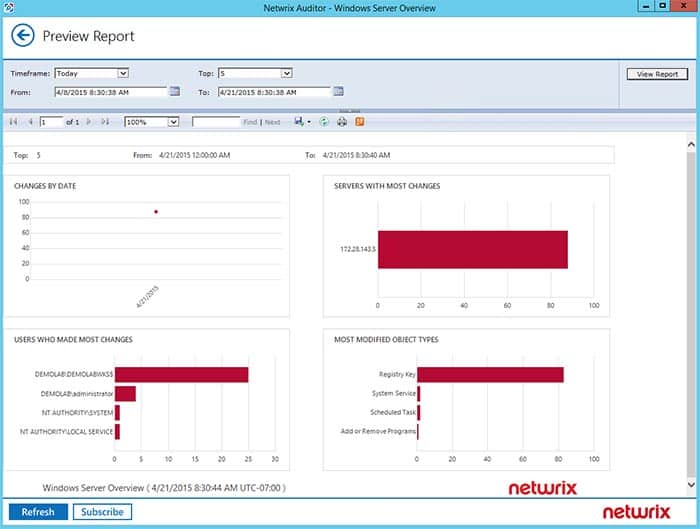Click the 172.28.143.5 server label
Screen dimensions: 700x529
point(358,249)
